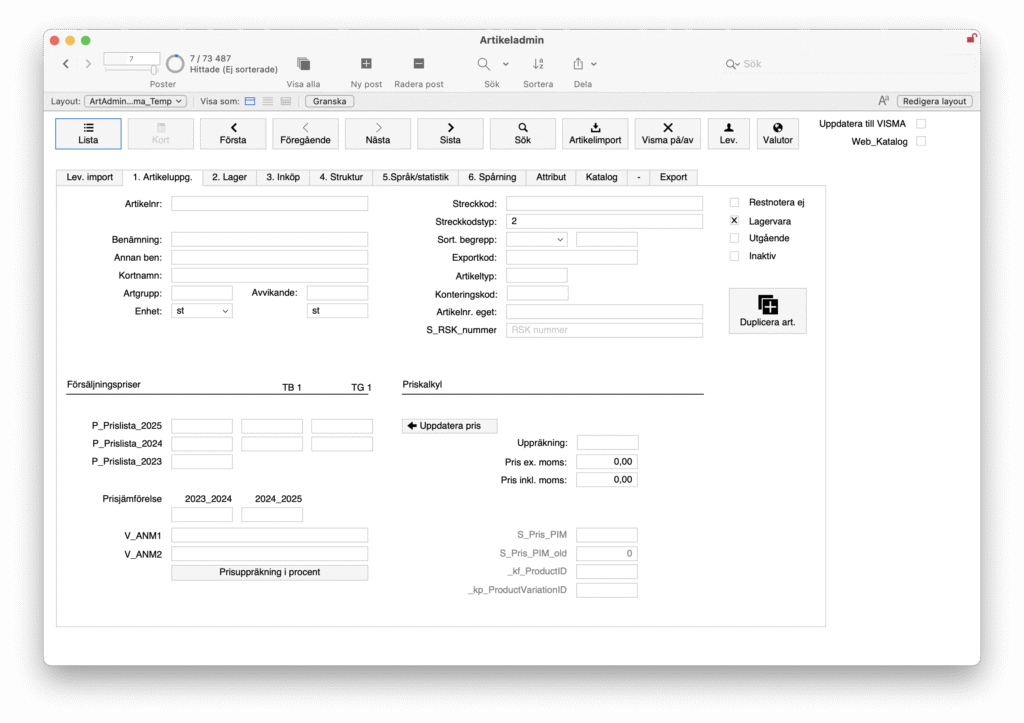Create a new record with Ny post

366,64
